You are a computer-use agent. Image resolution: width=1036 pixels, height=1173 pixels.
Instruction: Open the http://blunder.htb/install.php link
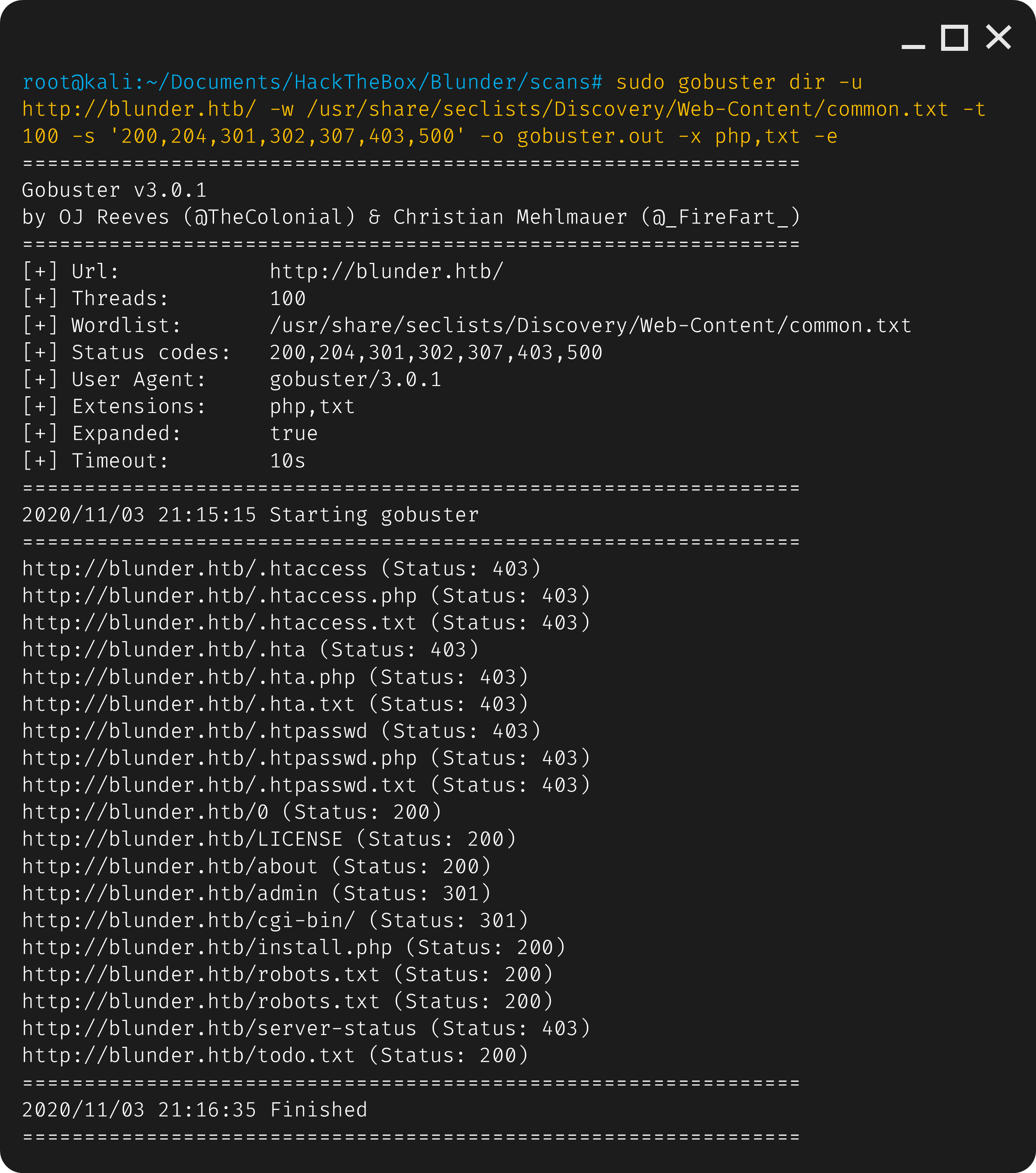pyautogui.click(x=206, y=947)
